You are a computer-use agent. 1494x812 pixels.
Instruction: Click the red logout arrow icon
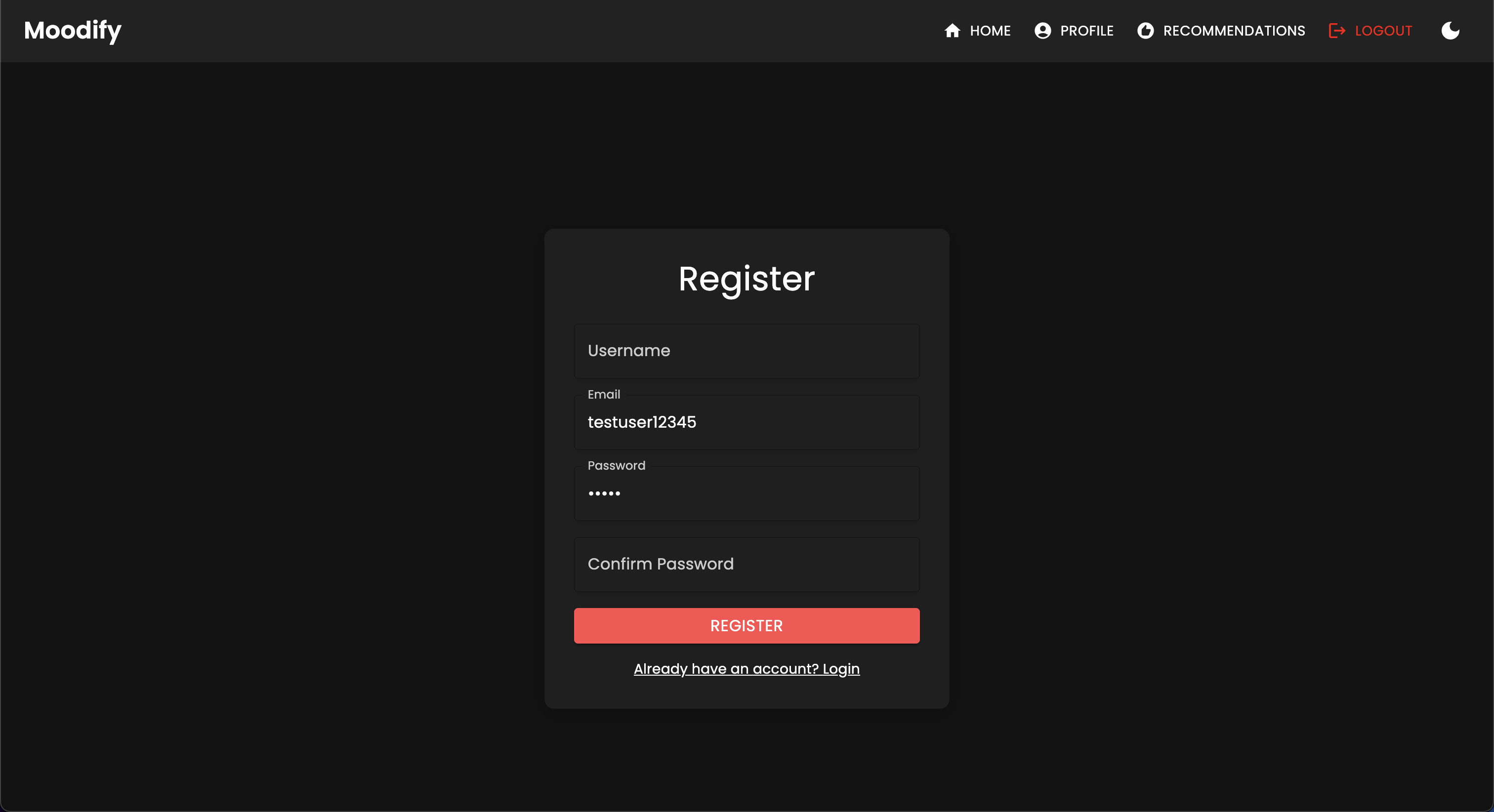tap(1336, 31)
